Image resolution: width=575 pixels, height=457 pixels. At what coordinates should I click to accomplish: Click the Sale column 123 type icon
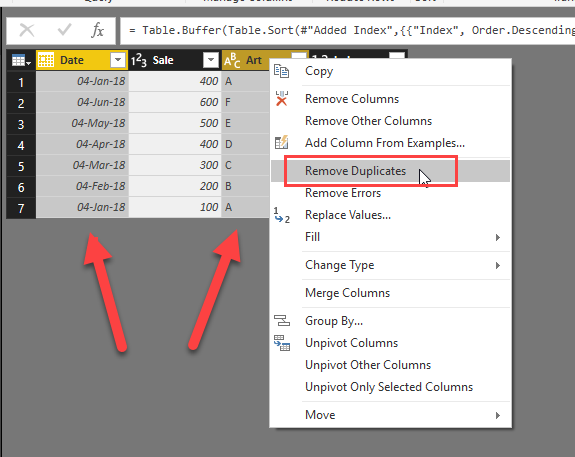coord(139,60)
